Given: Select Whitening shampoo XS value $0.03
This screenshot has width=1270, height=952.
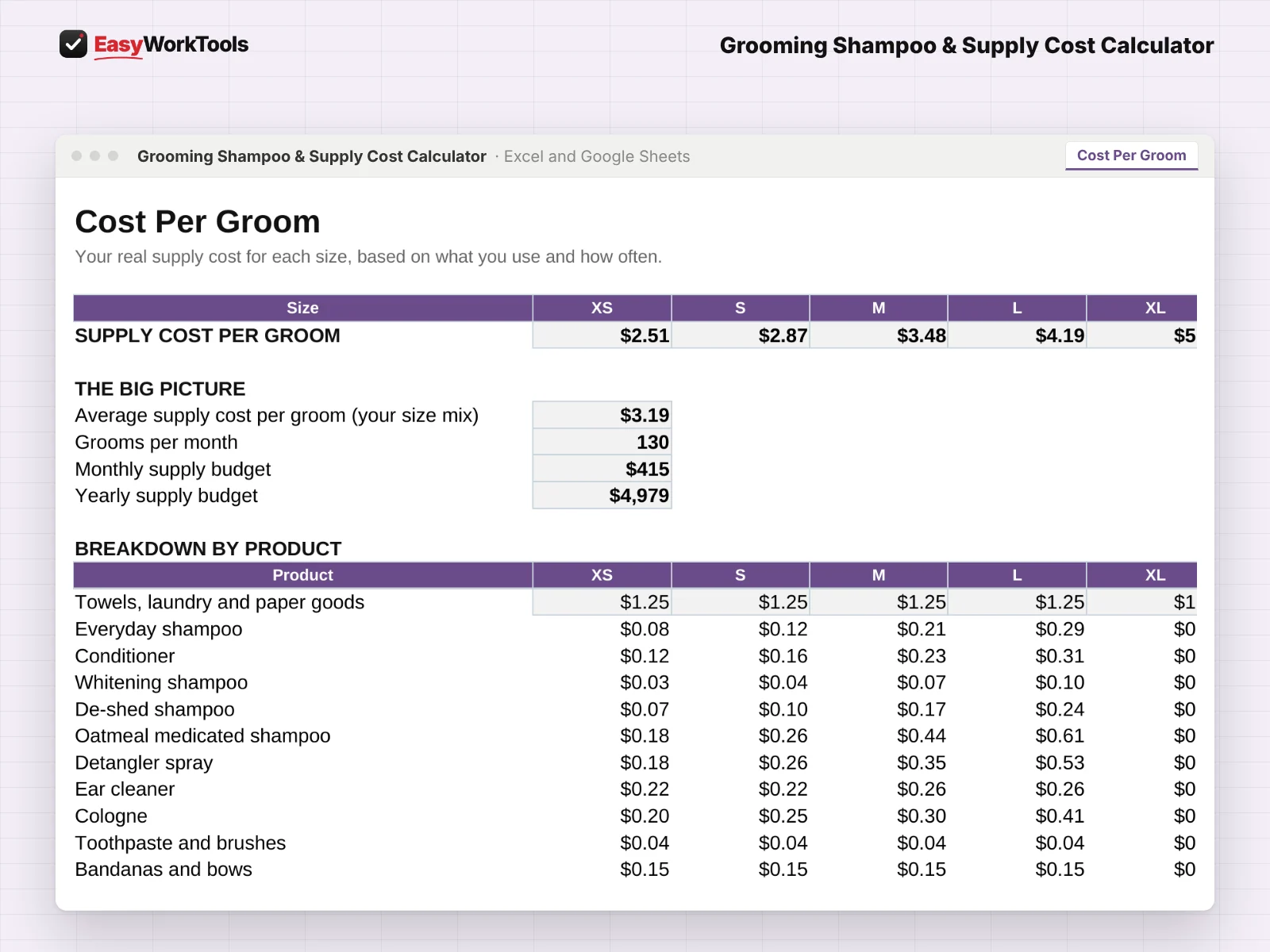Looking at the screenshot, I should tap(645, 682).
